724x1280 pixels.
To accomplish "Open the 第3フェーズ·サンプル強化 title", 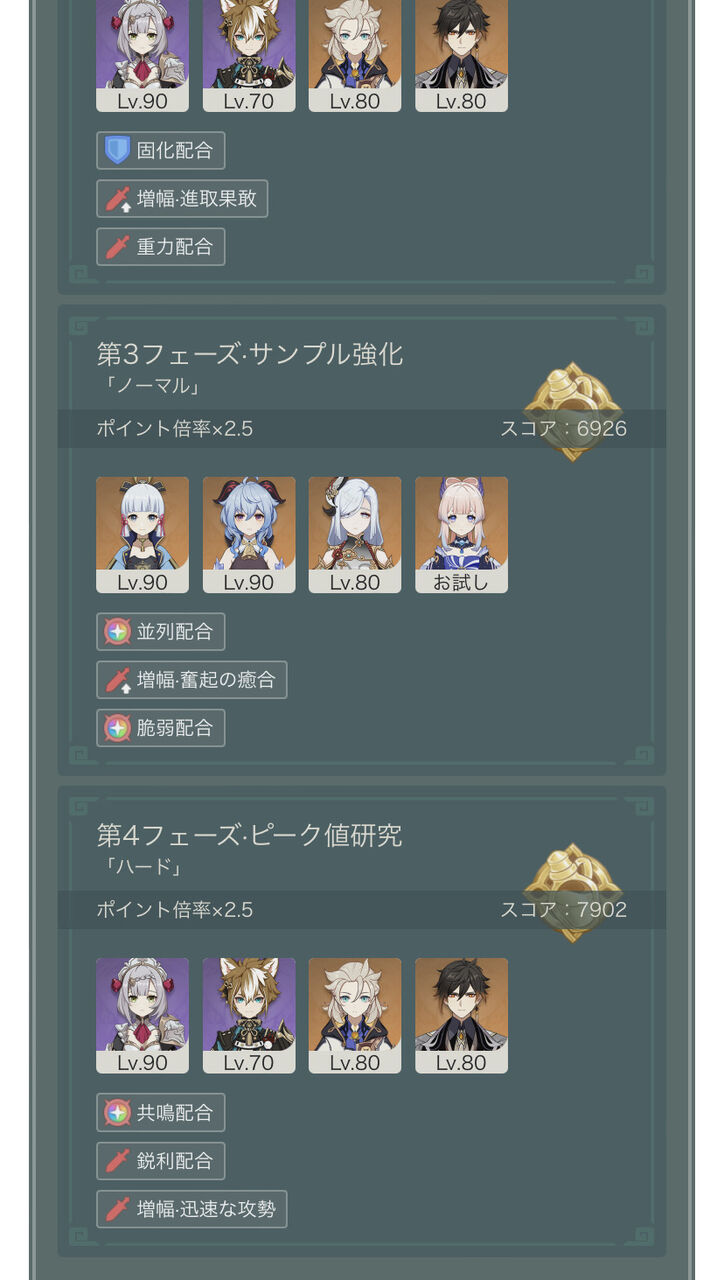I will coord(250,354).
